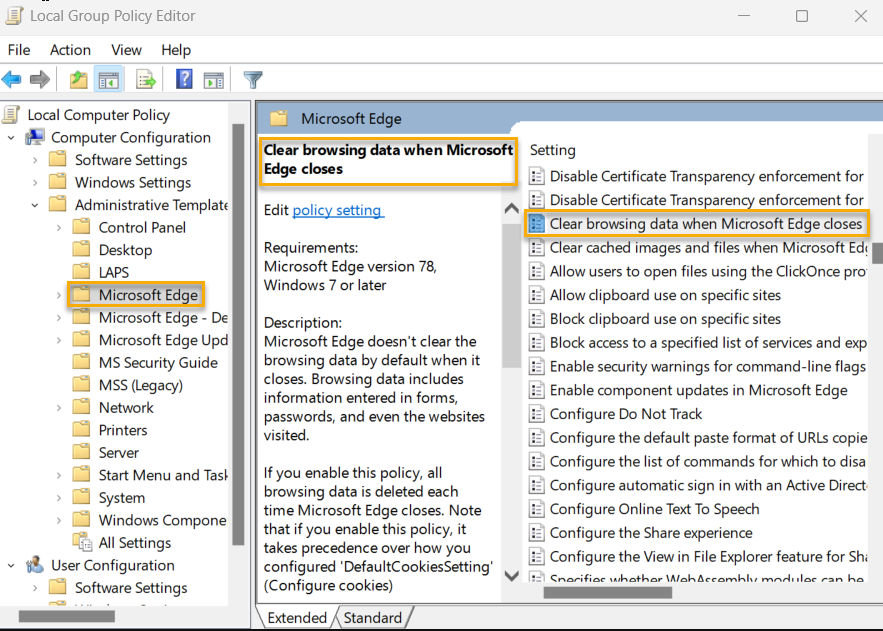883x631 pixels.
Task: Collapse the Computer Configuration node
Action: (x=11, y=137)
